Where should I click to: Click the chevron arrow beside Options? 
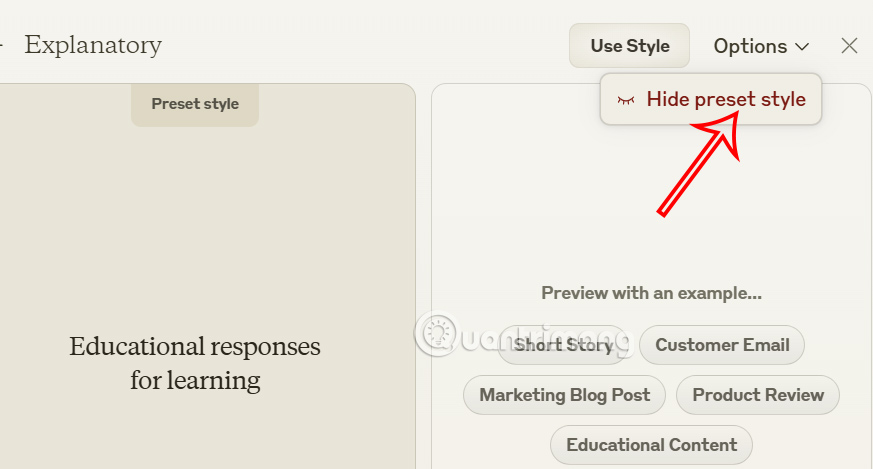tap(802, 47)
